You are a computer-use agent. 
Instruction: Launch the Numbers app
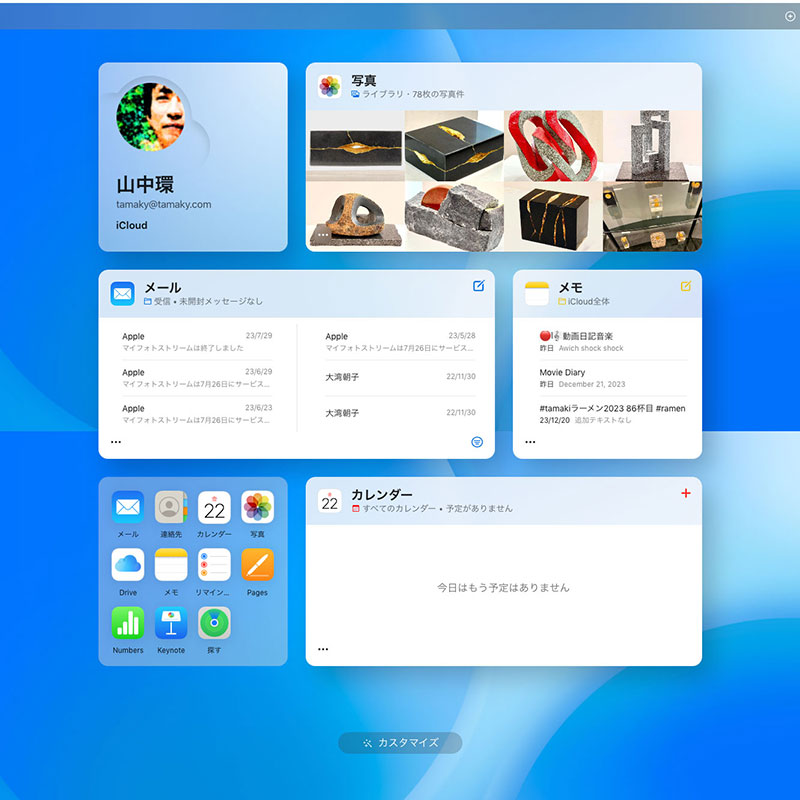pyautogui.click(x=128, y=623)
